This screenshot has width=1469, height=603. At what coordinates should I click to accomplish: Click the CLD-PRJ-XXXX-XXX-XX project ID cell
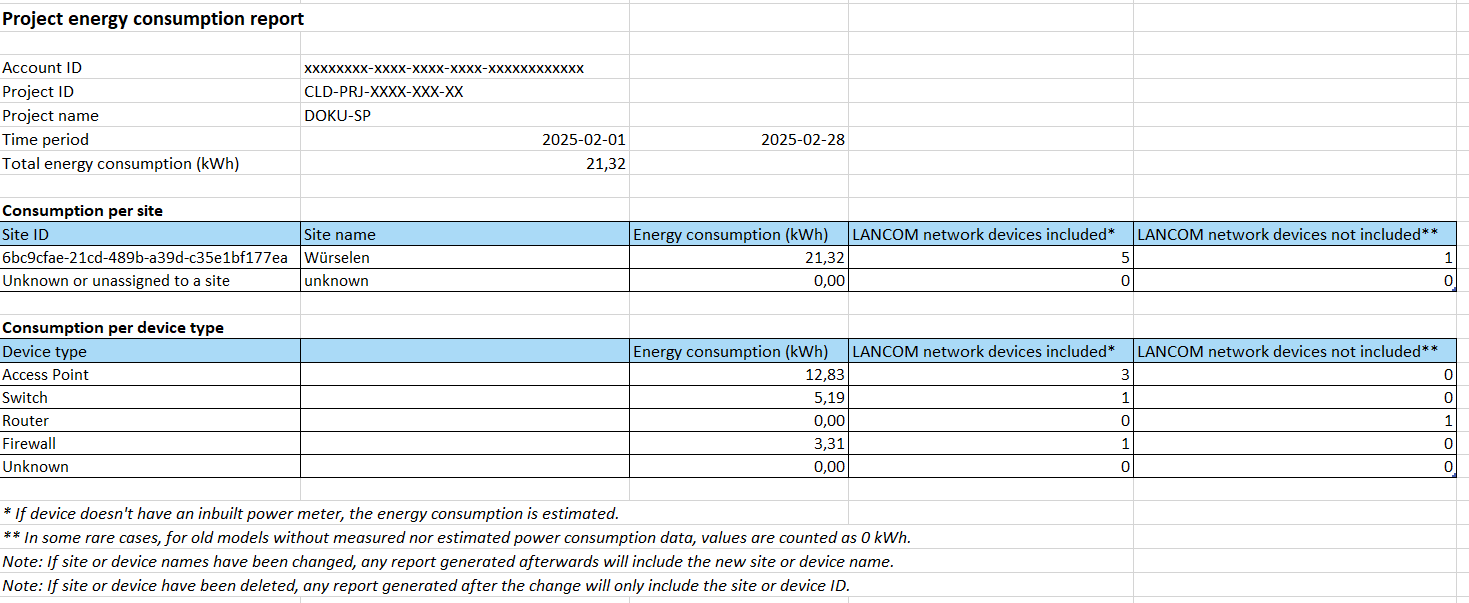384,92
